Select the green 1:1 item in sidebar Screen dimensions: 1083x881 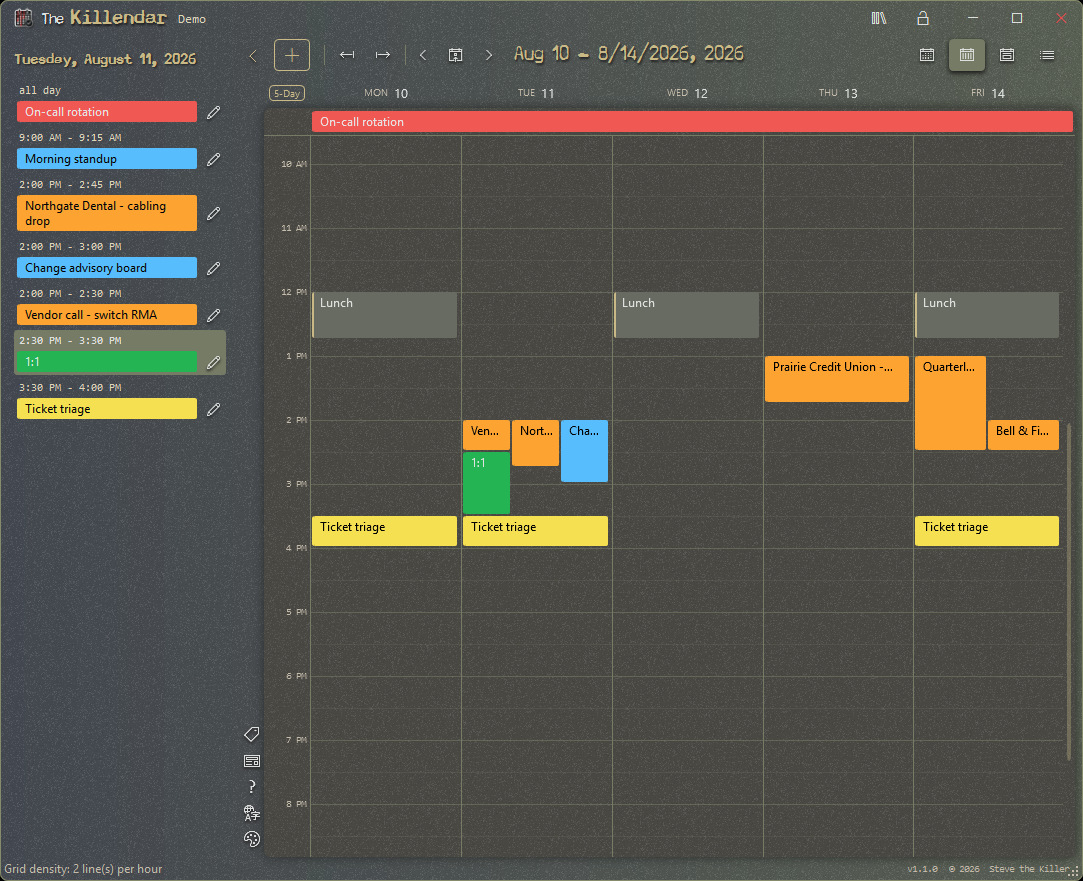click(107, 362)
